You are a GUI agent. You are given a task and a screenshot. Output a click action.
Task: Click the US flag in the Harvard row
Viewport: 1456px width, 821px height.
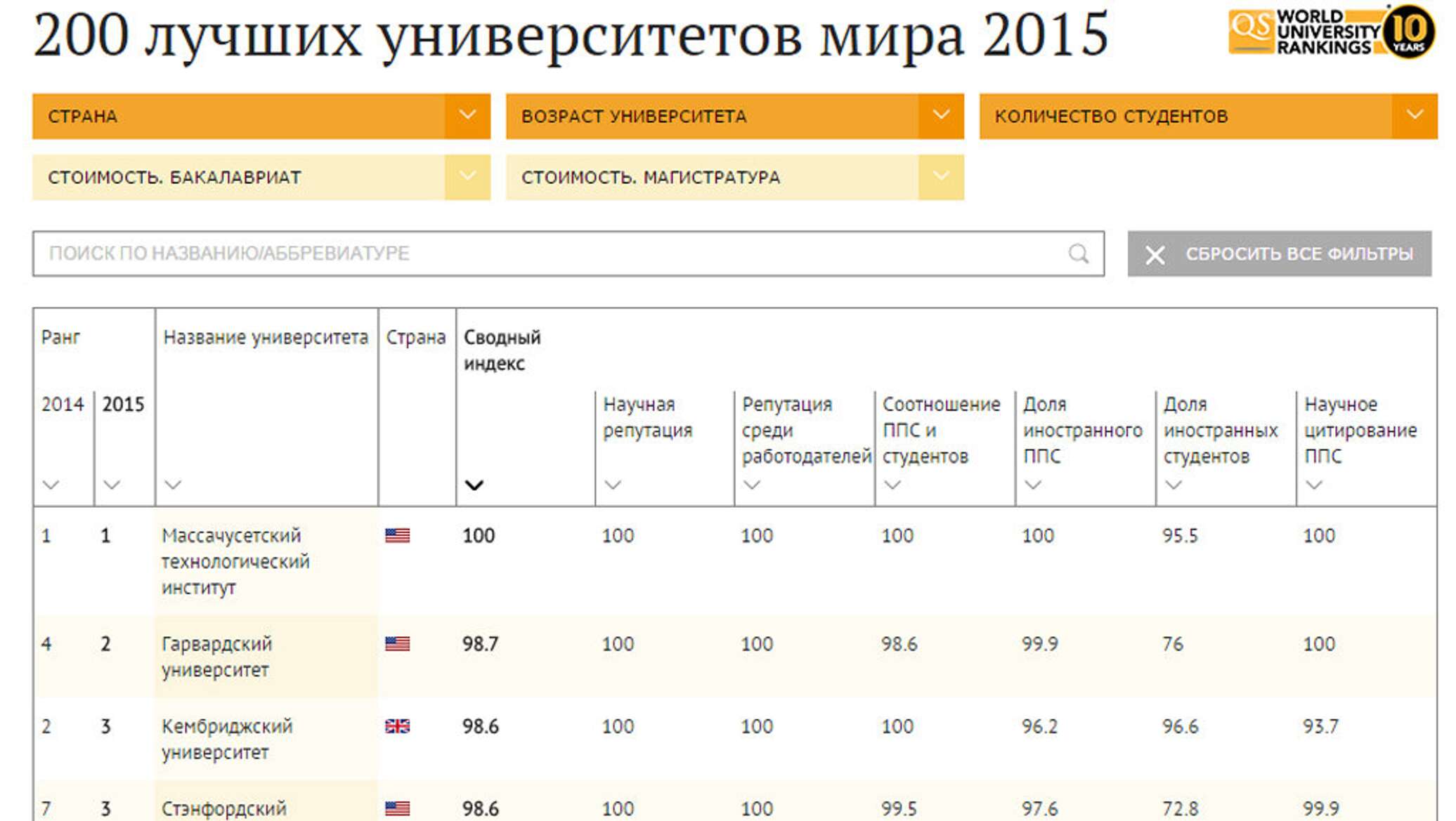(x=397, y=644)
